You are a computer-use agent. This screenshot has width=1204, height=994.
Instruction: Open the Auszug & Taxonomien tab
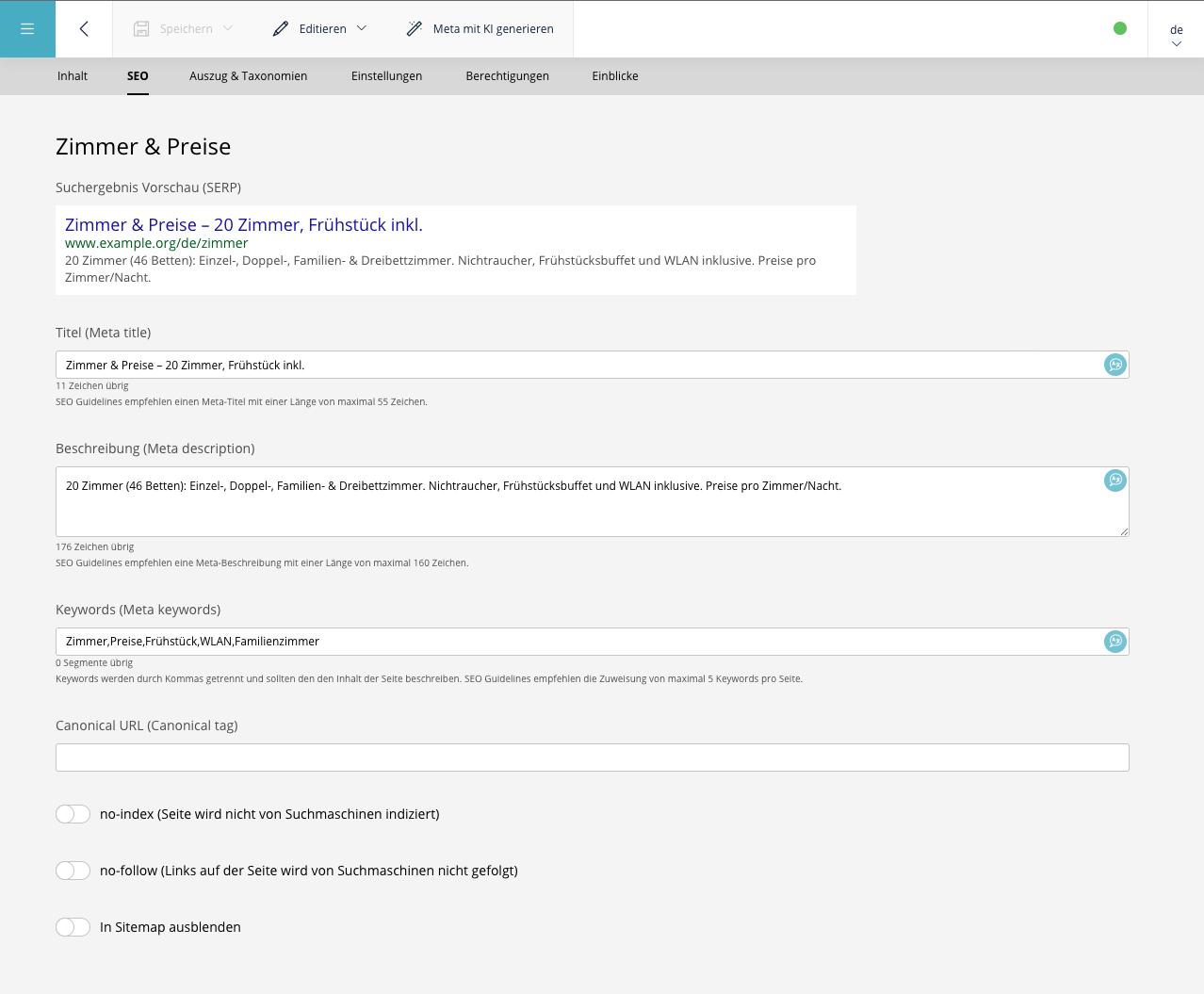(x=249, y=76)
